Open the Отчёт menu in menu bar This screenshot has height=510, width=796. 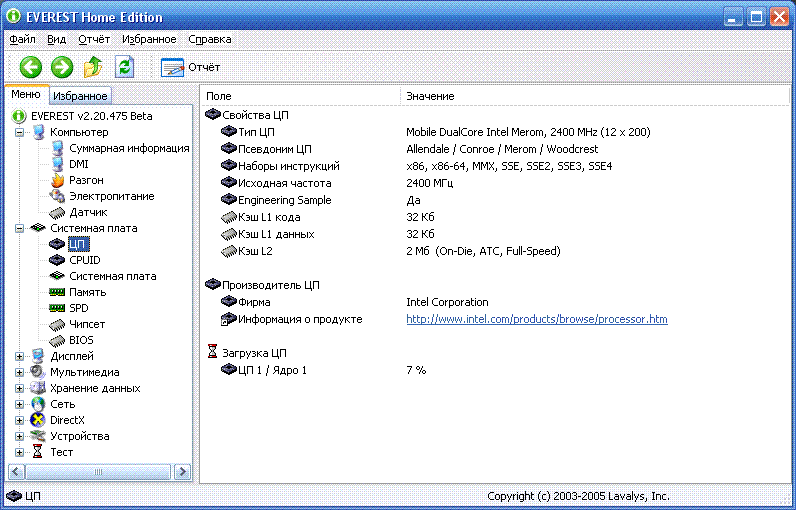coord(94,39)
